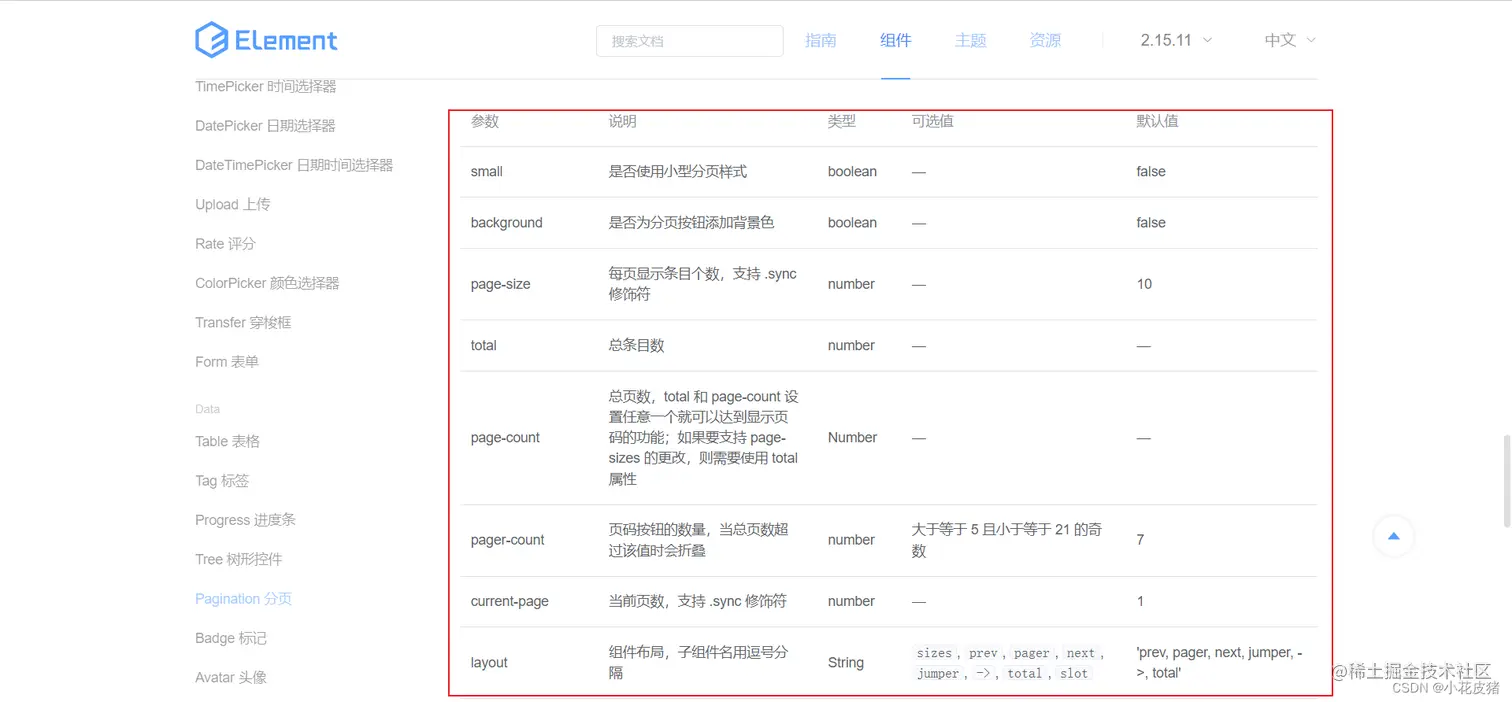Click the 说明 column header
Viewport: 1512px width, 702px height.
point(623,121)
